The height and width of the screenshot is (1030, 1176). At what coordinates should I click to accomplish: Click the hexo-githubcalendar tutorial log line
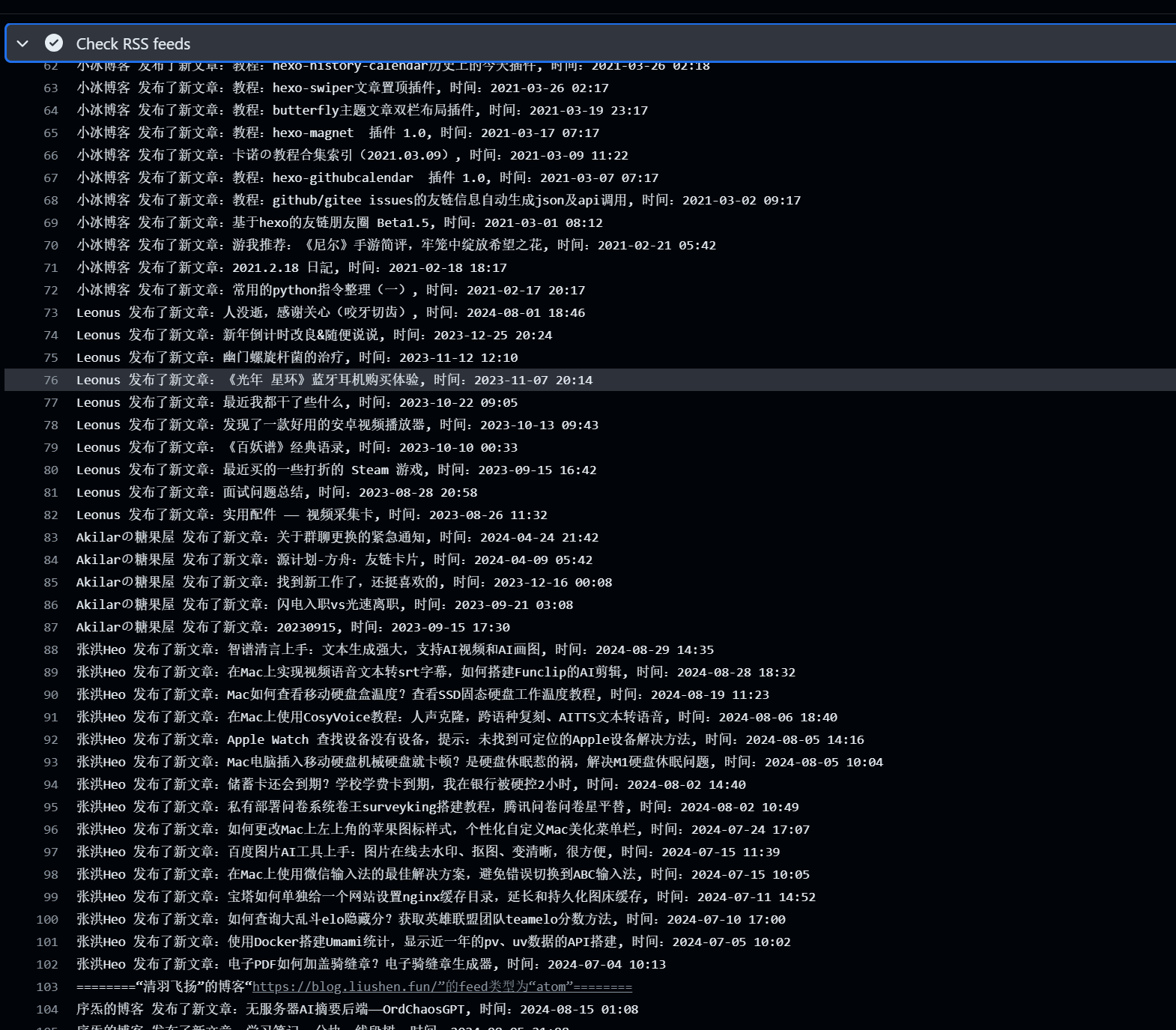pos(367,178)
